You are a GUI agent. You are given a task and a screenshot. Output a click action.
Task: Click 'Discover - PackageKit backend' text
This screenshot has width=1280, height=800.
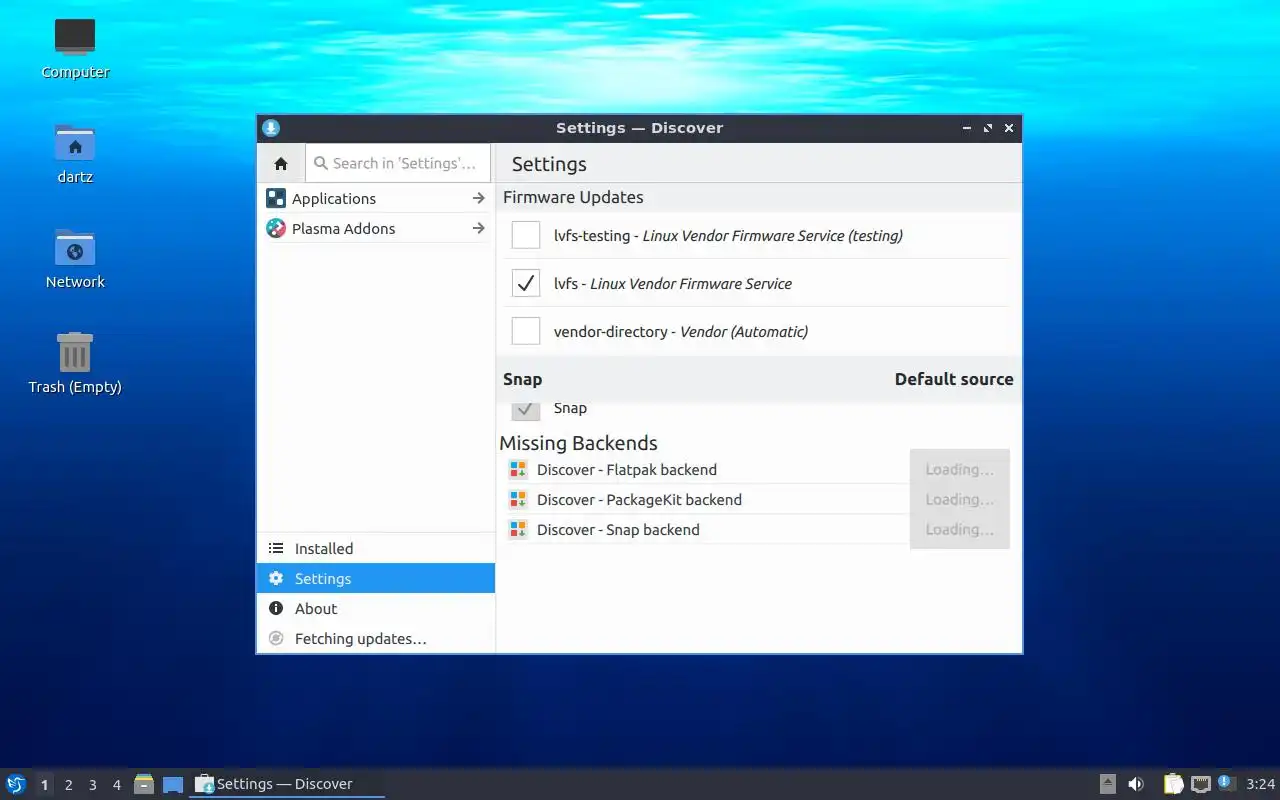click(x=639, y=499)
